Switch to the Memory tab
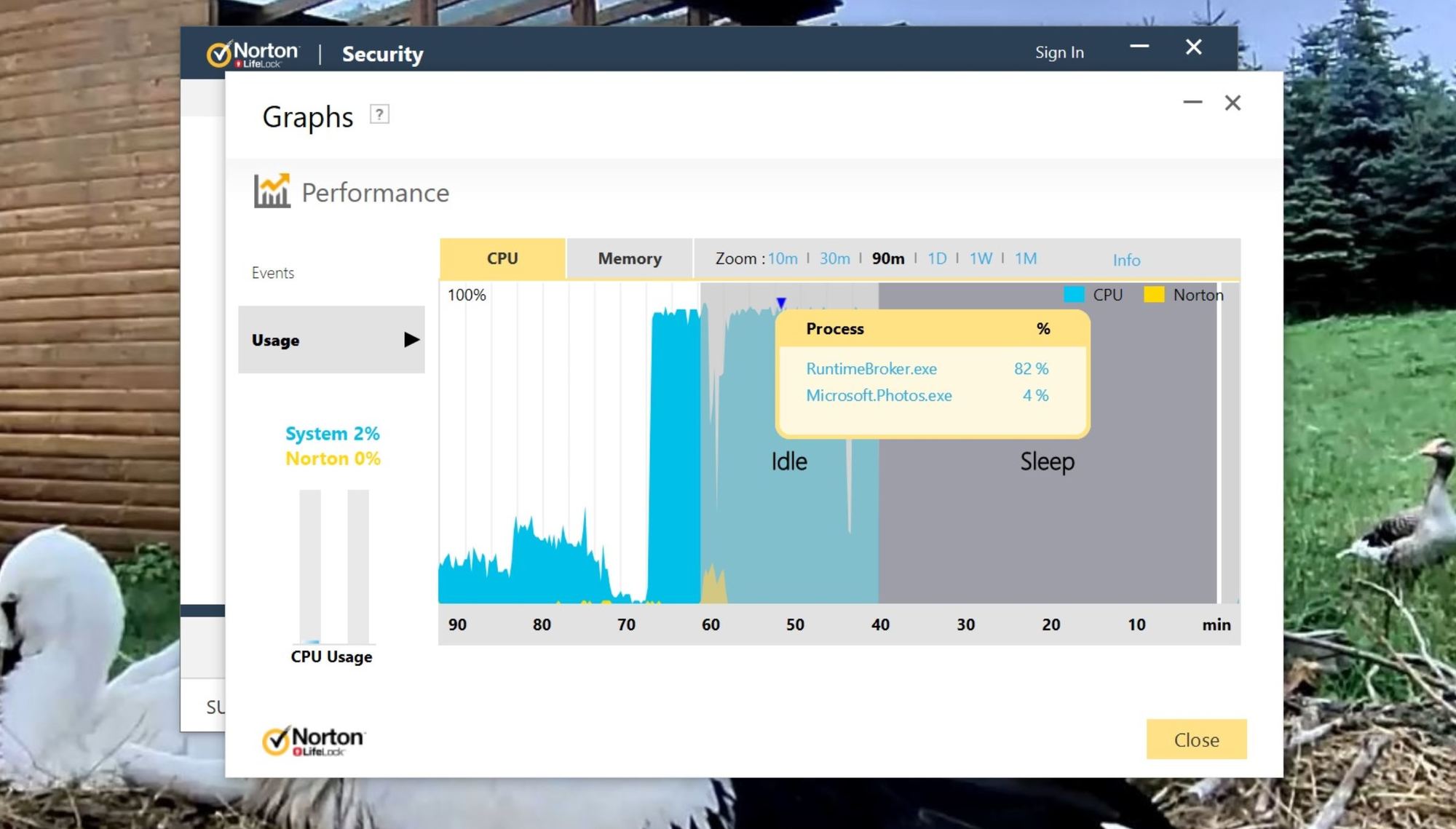 coord(630,258)
